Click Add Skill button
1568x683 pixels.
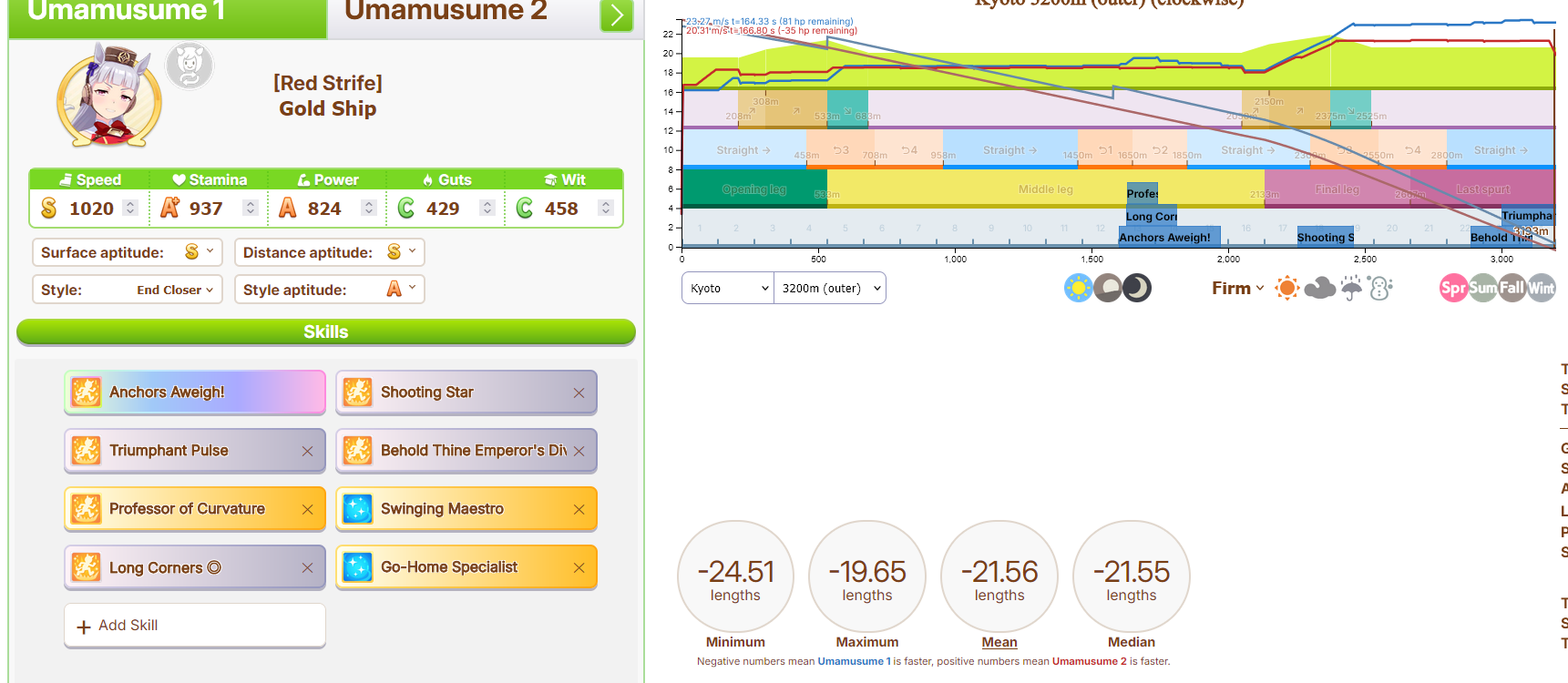coord(195,626)
